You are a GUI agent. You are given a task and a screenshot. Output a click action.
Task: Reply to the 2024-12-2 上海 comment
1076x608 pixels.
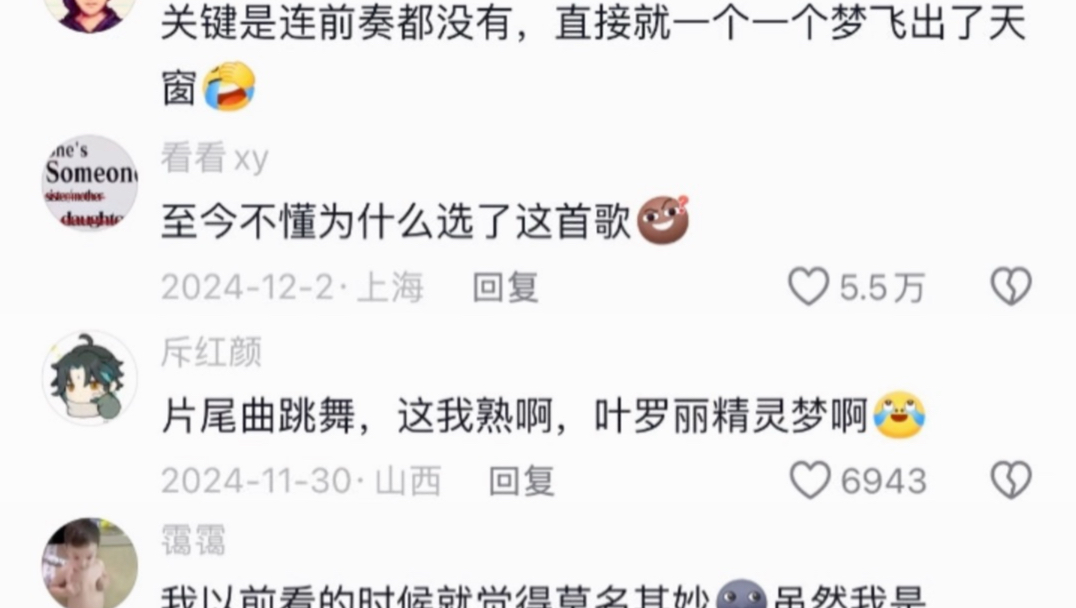505,287
